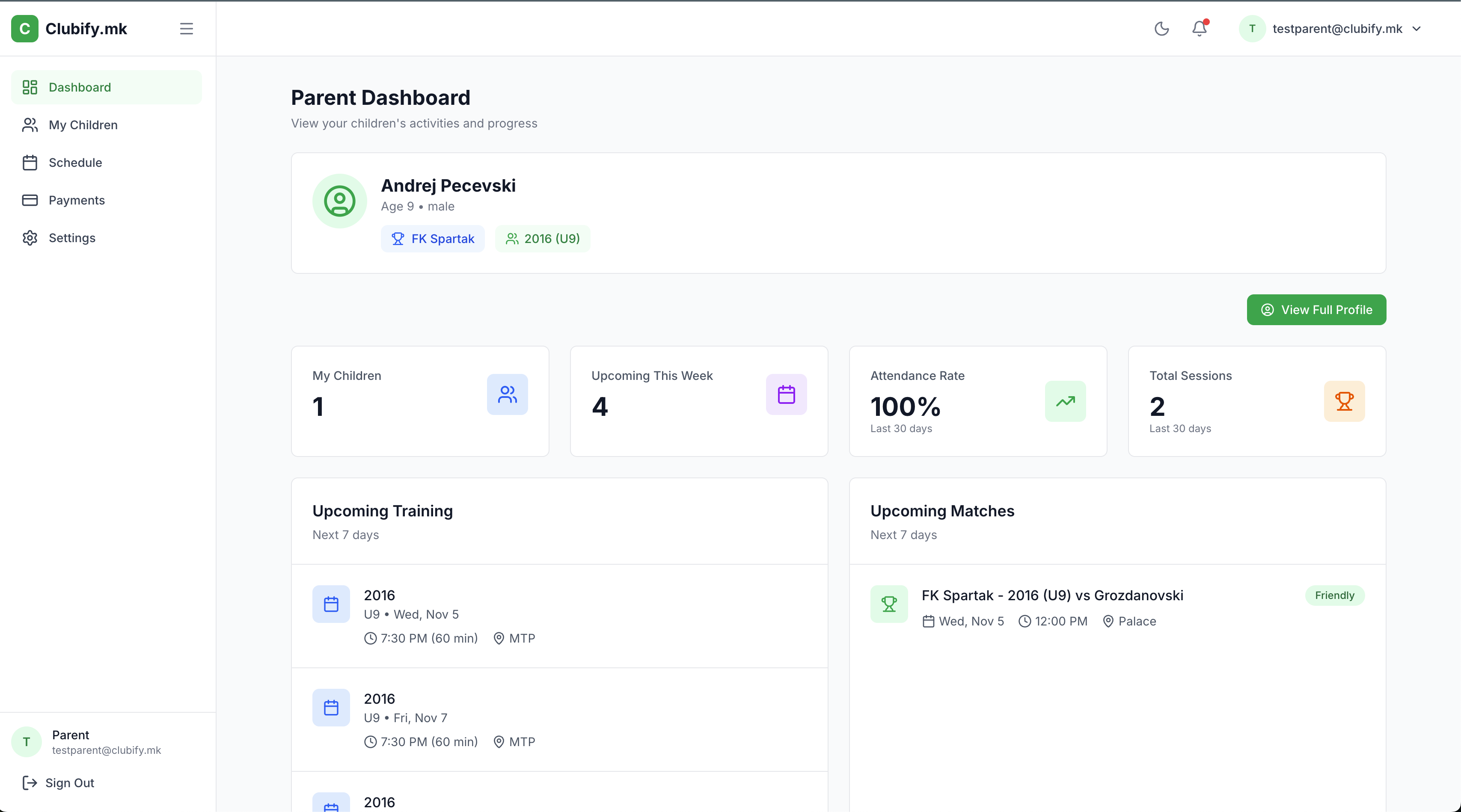Click the 2016 (U9) team badge
1461x812 pixels.
tap(542, 239)
